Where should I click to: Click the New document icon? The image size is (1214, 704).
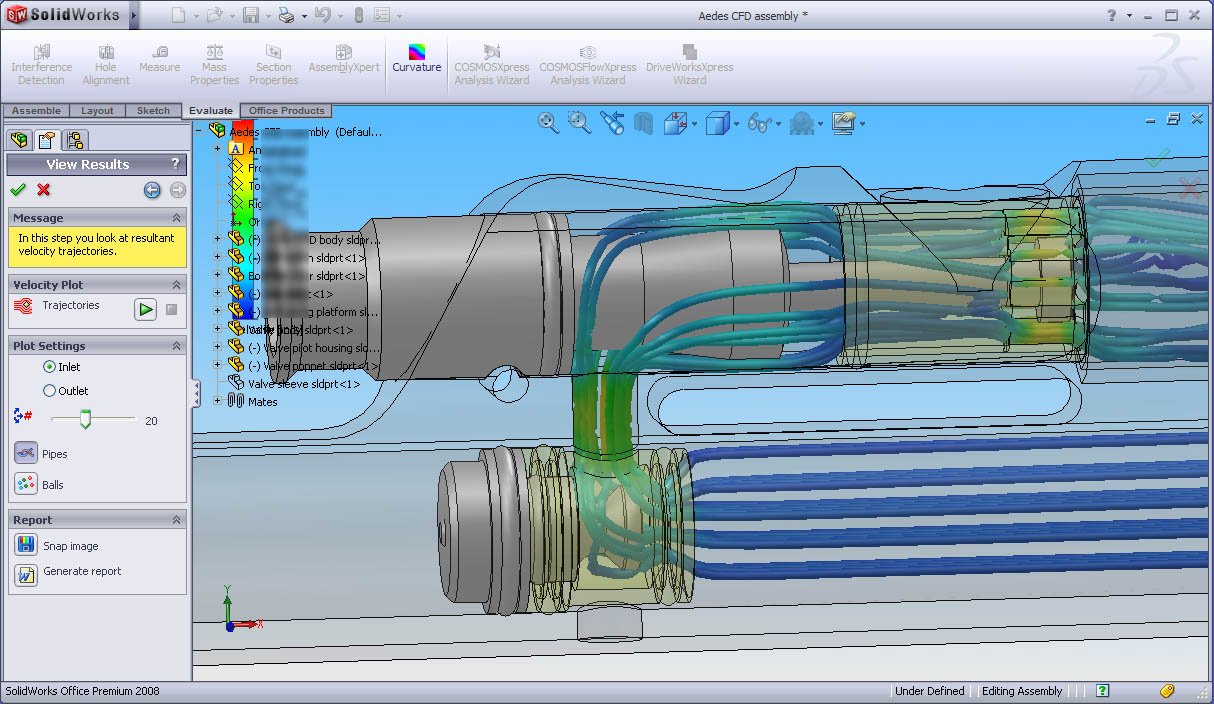[x=178, y=15]
